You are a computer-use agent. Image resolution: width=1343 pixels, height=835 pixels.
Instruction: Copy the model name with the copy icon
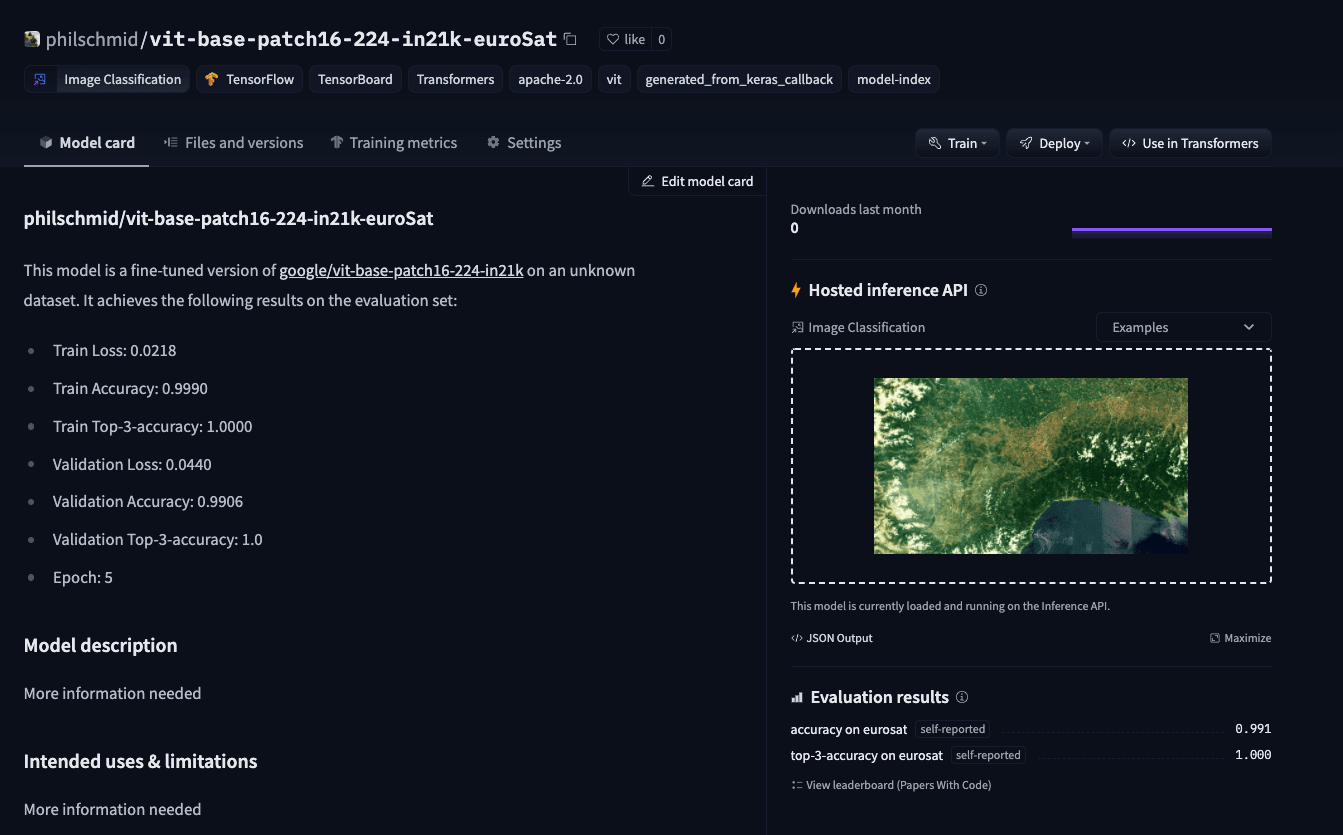point(570,39)
